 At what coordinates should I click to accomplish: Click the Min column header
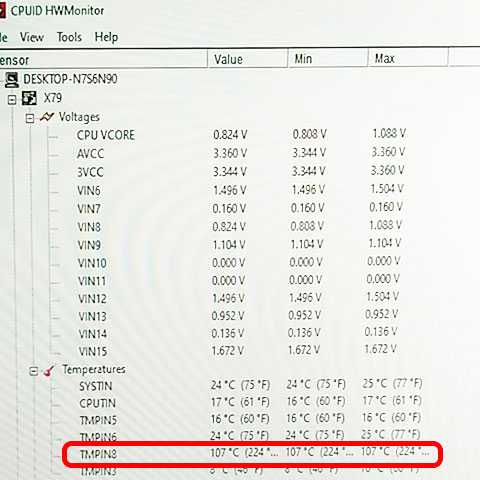327,59
